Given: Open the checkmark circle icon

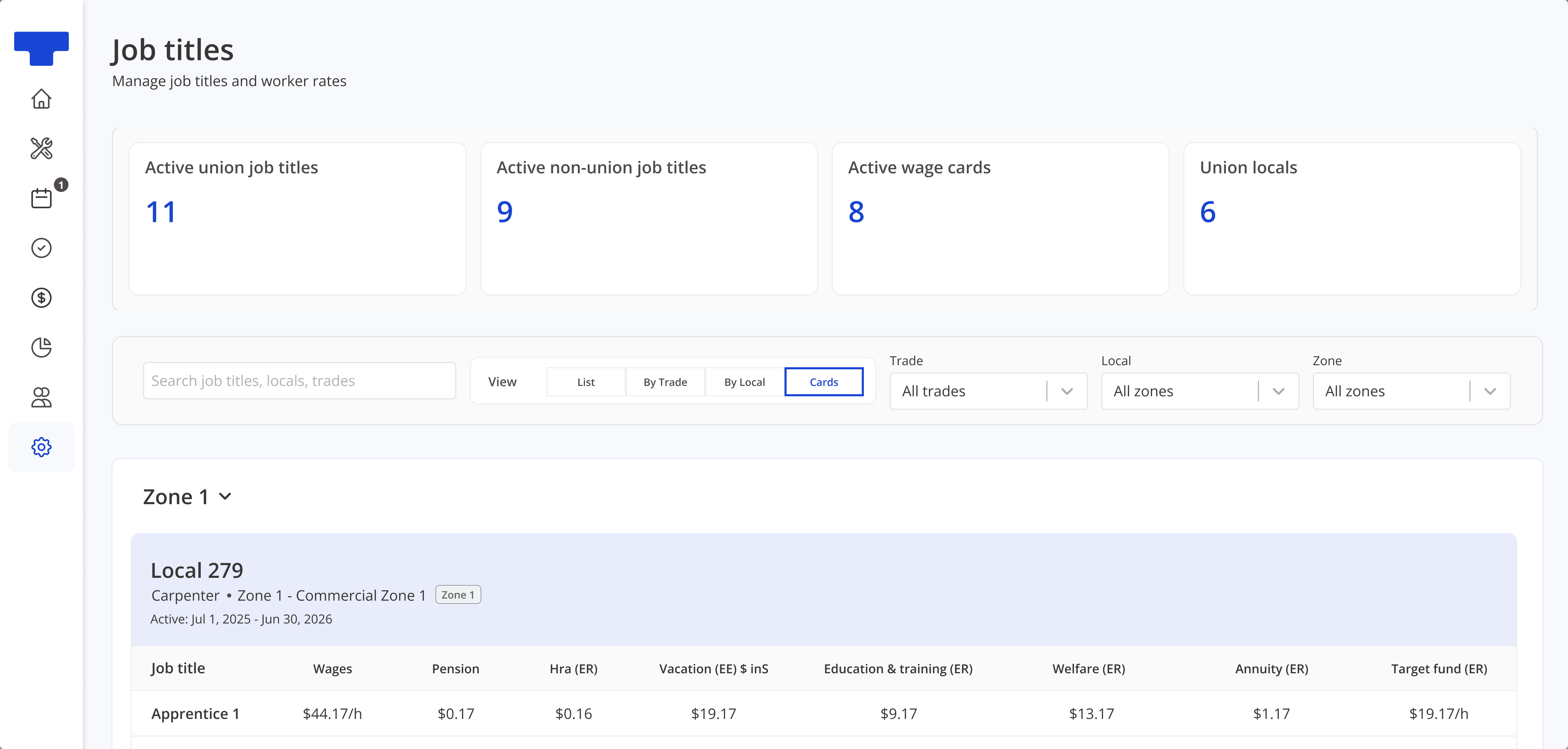Looking at the screenshot, I should tap(41, 248).
